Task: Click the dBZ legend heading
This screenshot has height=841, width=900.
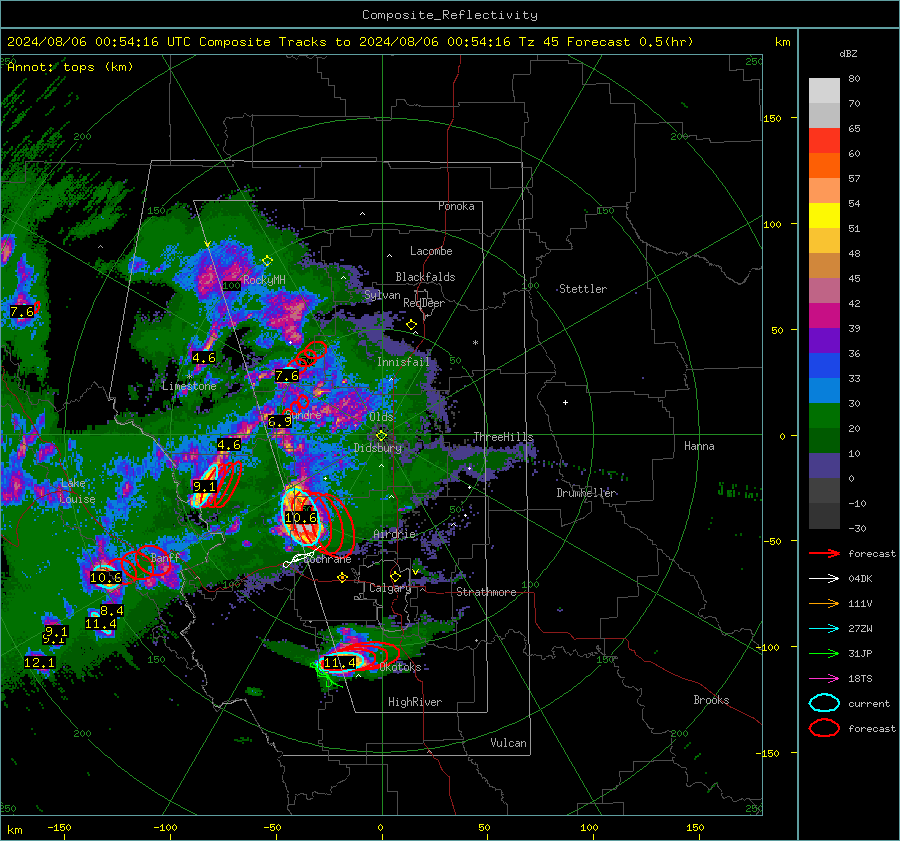Action: (x=848, y=53)
